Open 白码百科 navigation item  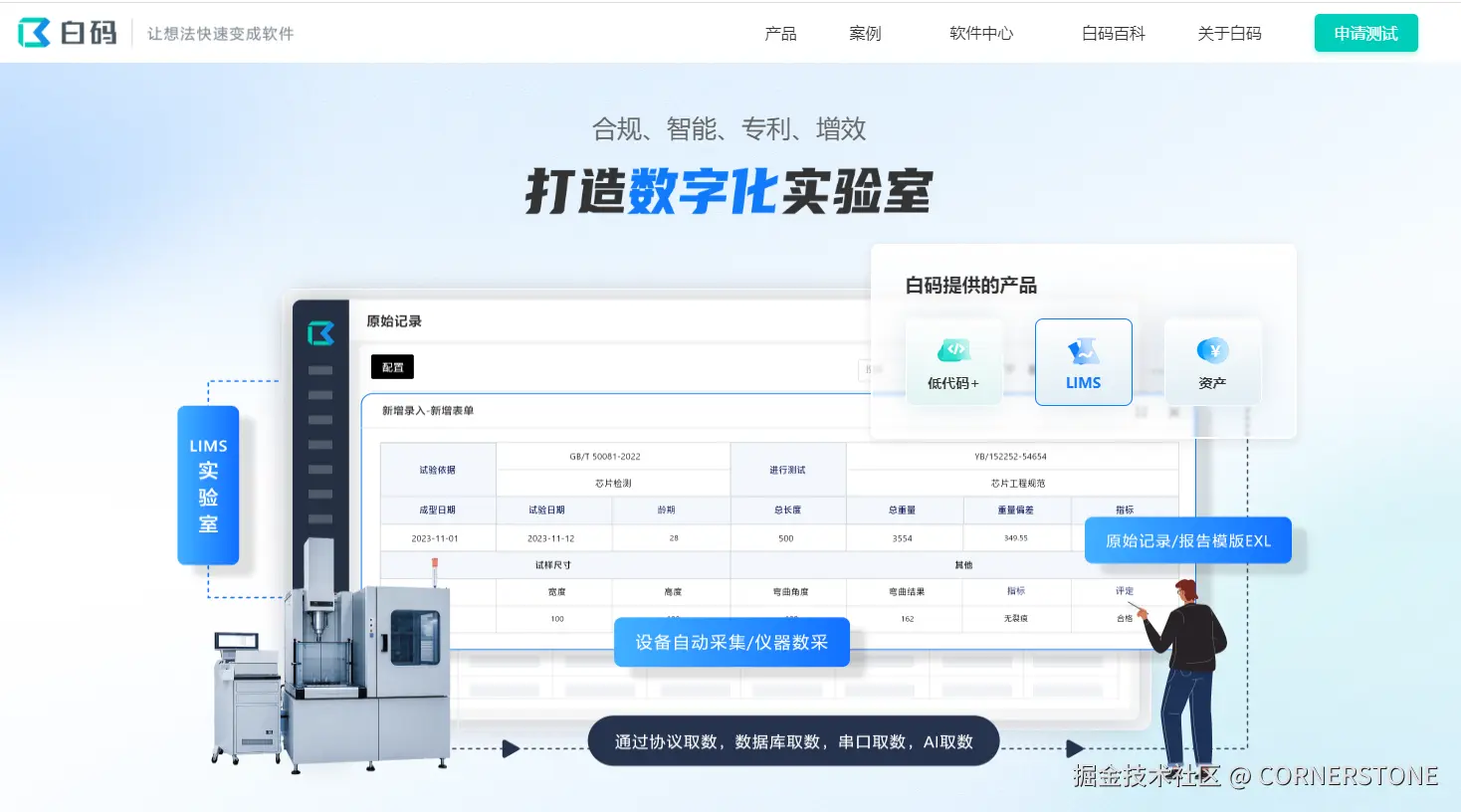[x=1114, y=34]
